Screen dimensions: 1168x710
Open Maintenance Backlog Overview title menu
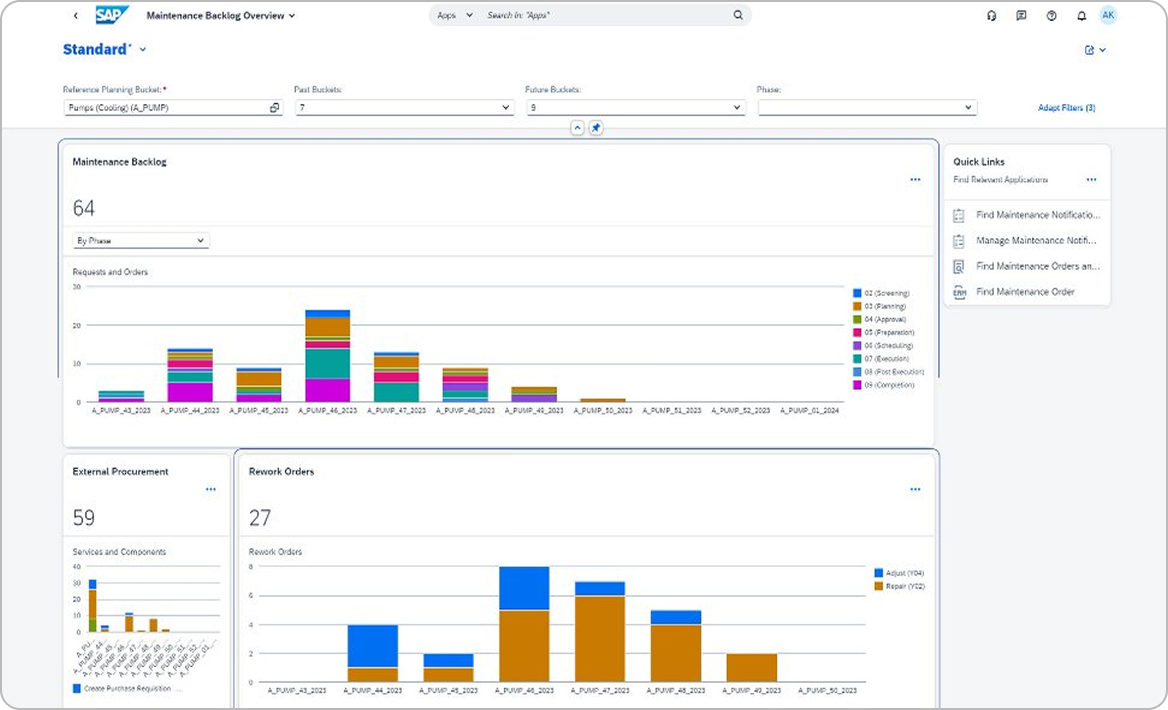point(221,16)
